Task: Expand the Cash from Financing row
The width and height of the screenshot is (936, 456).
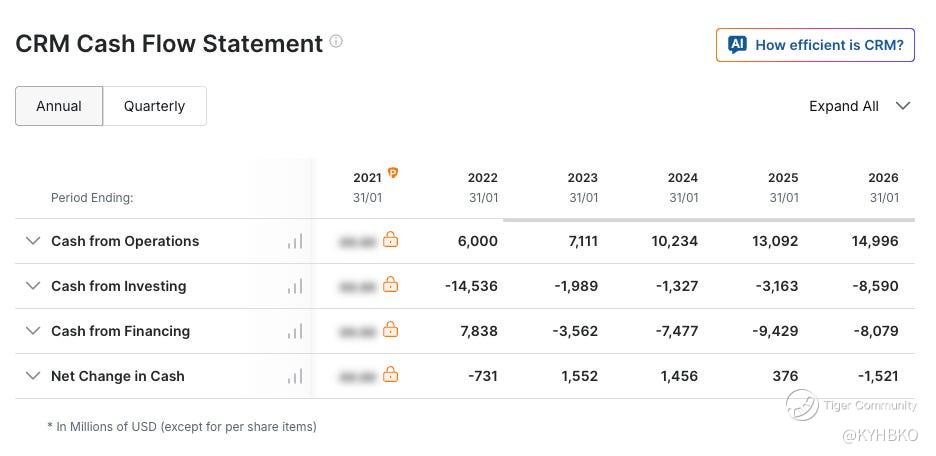Action: pyautogui.click(x=33, y=330)
